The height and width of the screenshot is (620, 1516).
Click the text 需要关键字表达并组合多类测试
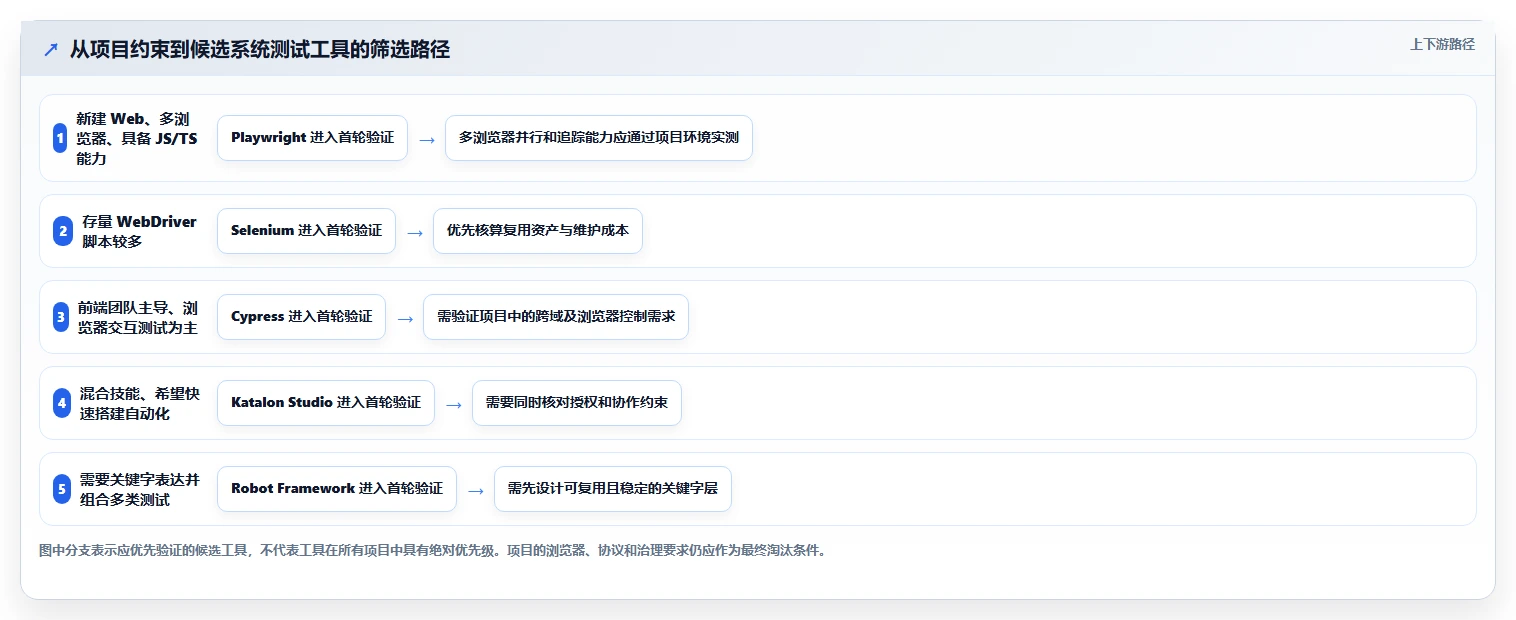tap(140, 489)
